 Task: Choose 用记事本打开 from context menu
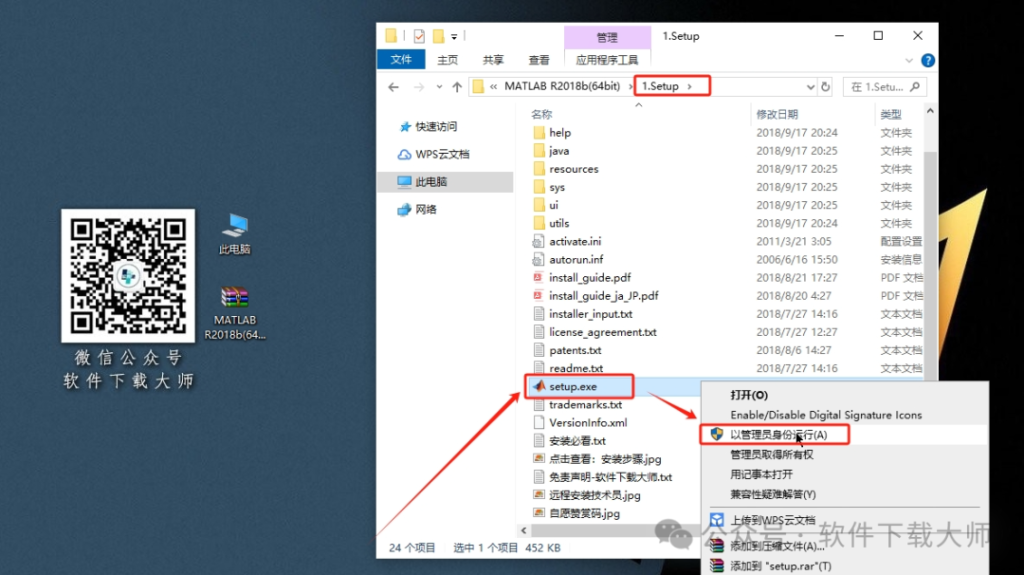(761, 474)
